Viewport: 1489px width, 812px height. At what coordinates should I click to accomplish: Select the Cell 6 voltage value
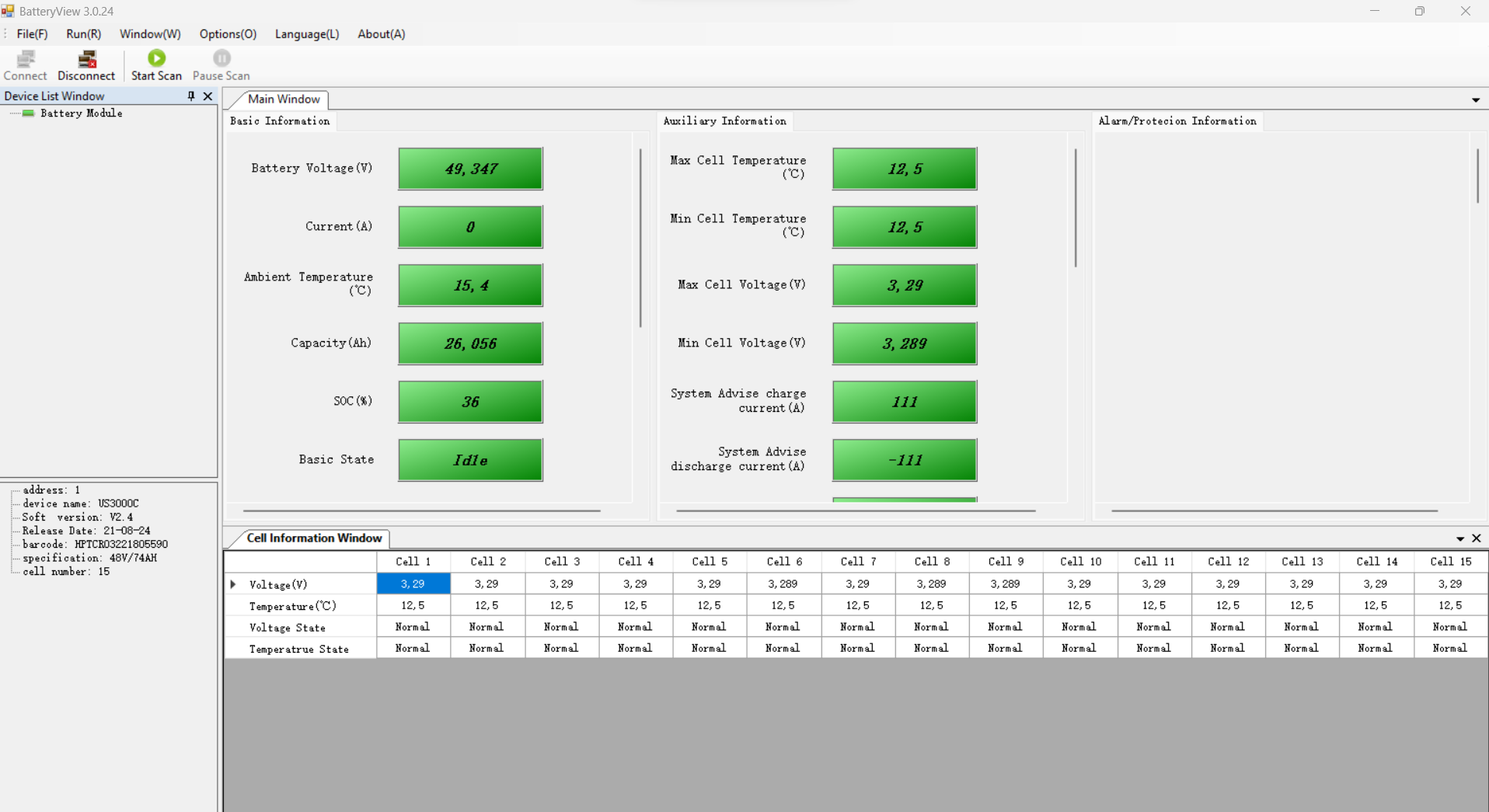[x=783, y=584]
